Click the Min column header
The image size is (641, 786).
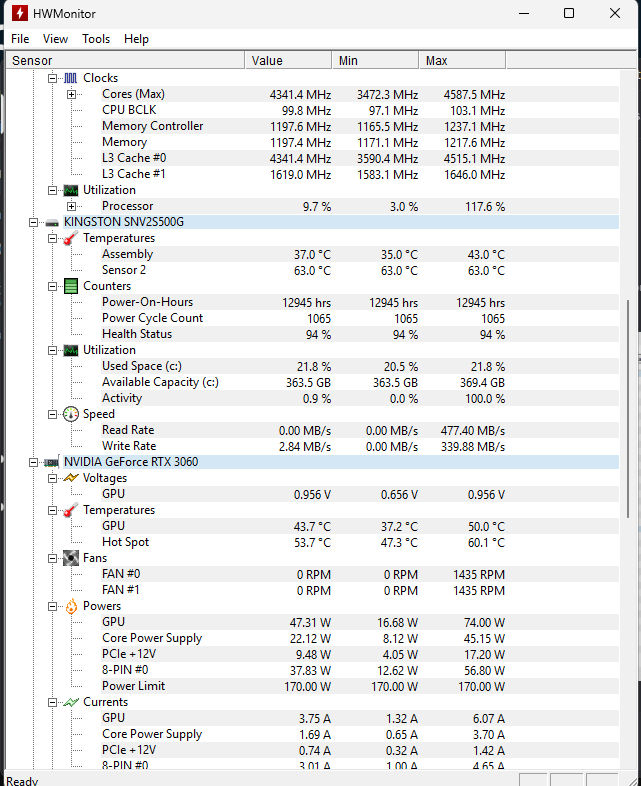tap(375, 60)
